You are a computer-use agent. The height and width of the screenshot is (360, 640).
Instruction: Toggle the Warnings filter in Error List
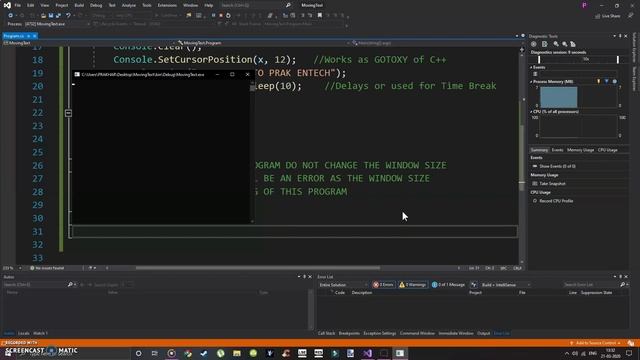[413, 285]
